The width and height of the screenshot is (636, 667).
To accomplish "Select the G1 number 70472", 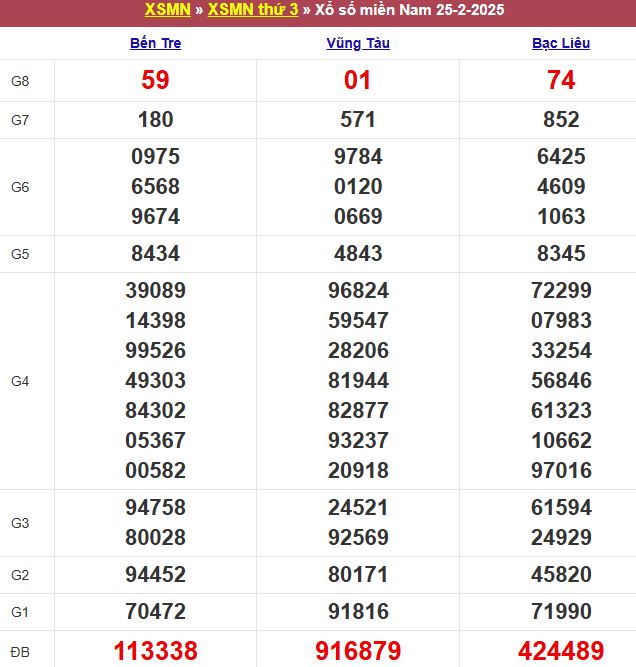I will point(155,611).
